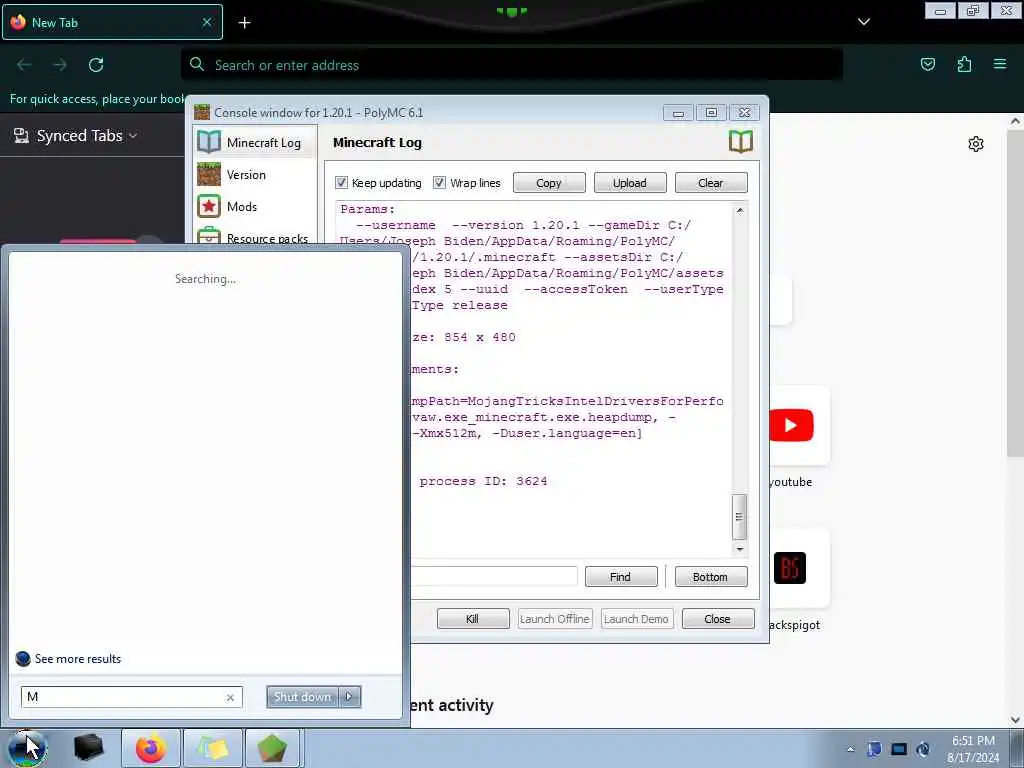Click the Minecraft Log book icon
The image size is (1024, 768).
pyautogui.click(x=209, y=142)
